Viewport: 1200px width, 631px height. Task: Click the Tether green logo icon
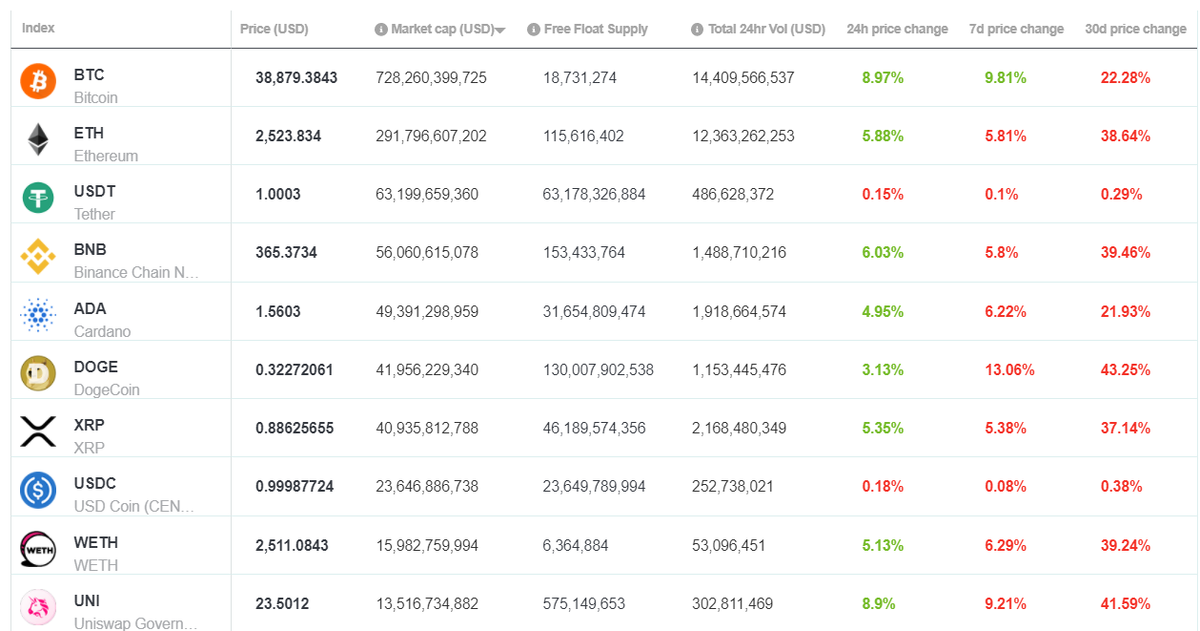pyautogui.click(x=38, y=198)
